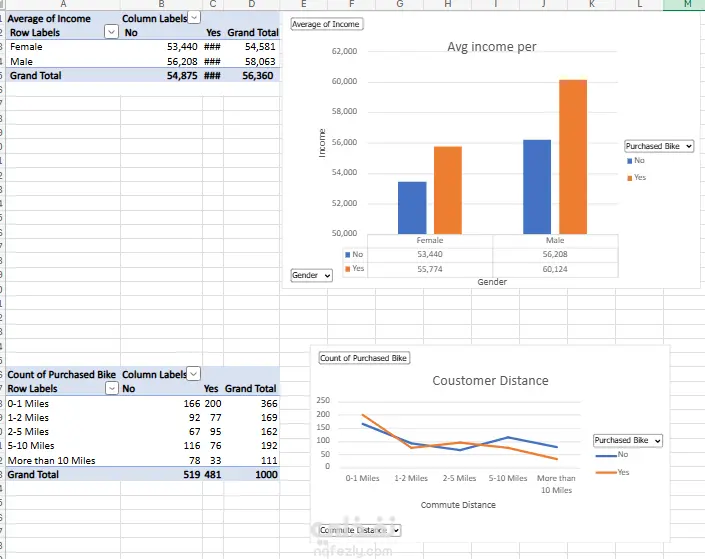Open the Gender field dropdown on bar chart
The width and height of the screenshot is (705, 559).
click(312, 275)
